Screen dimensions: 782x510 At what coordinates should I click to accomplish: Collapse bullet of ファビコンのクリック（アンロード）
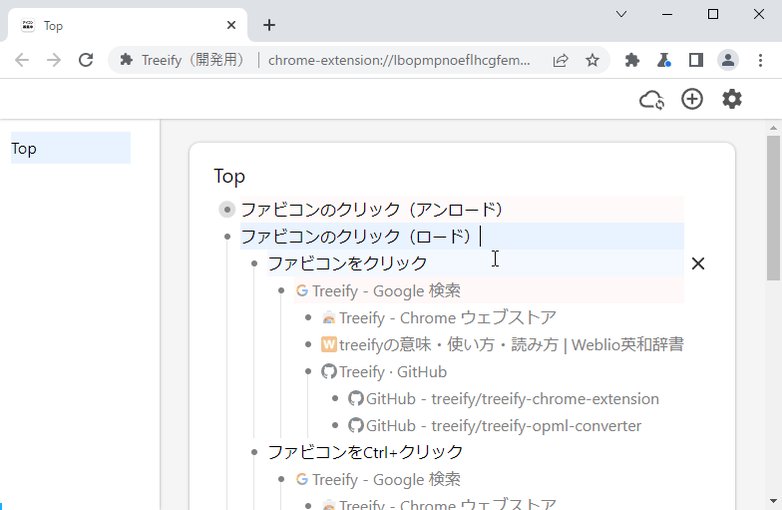point(227,209)
